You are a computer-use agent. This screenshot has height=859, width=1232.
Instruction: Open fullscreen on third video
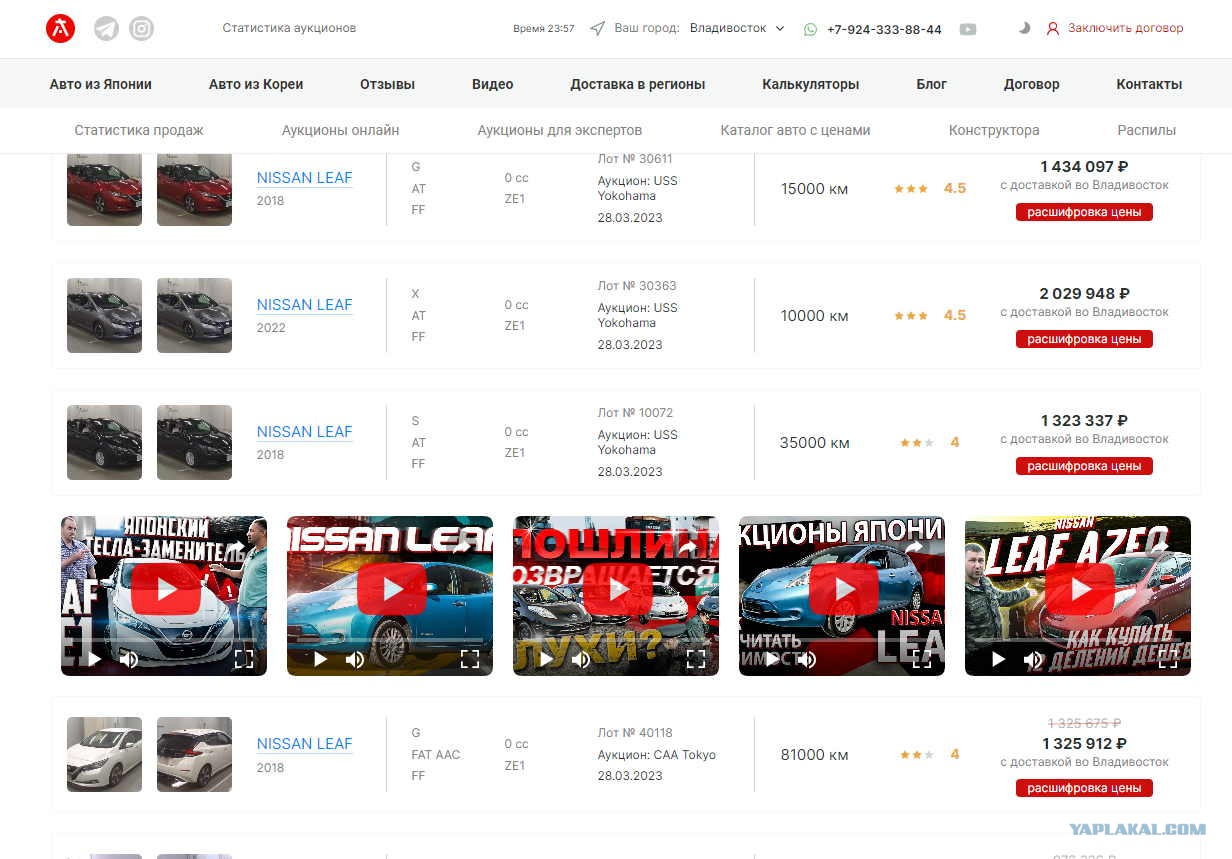pyautogui.click(x=695, y=659)
